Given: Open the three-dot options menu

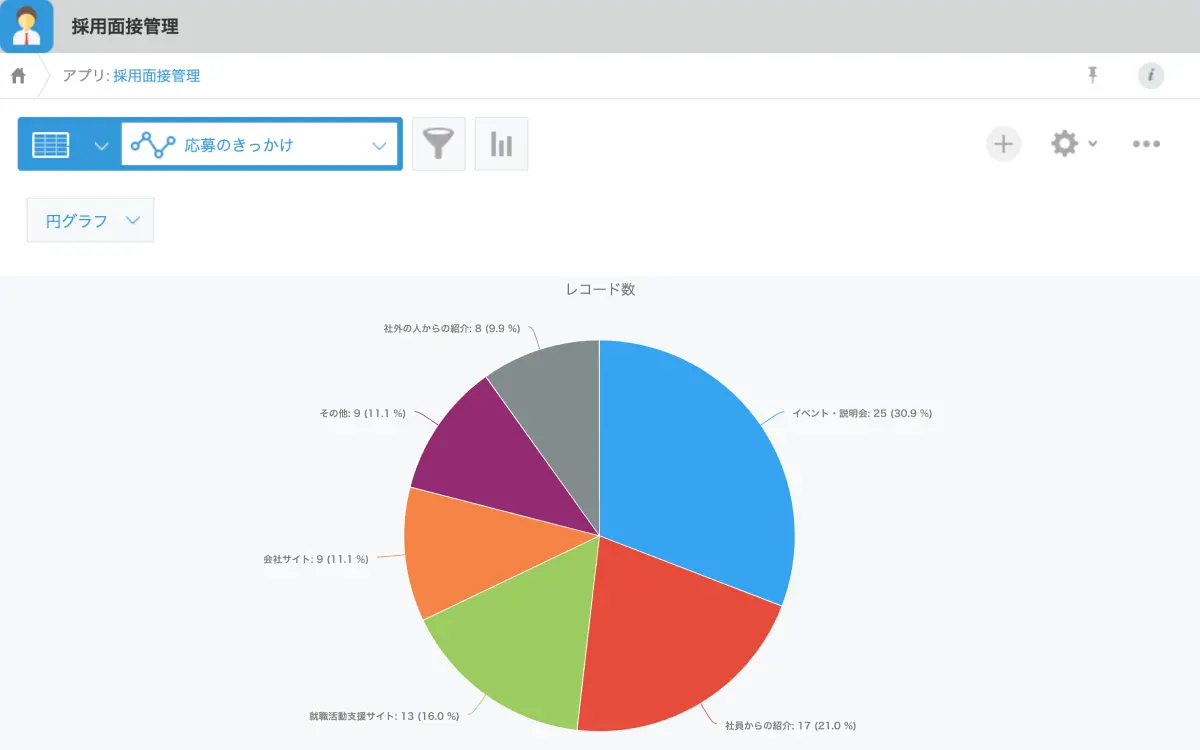Looking at the screenshot, I should click(x=1146, y=144).
